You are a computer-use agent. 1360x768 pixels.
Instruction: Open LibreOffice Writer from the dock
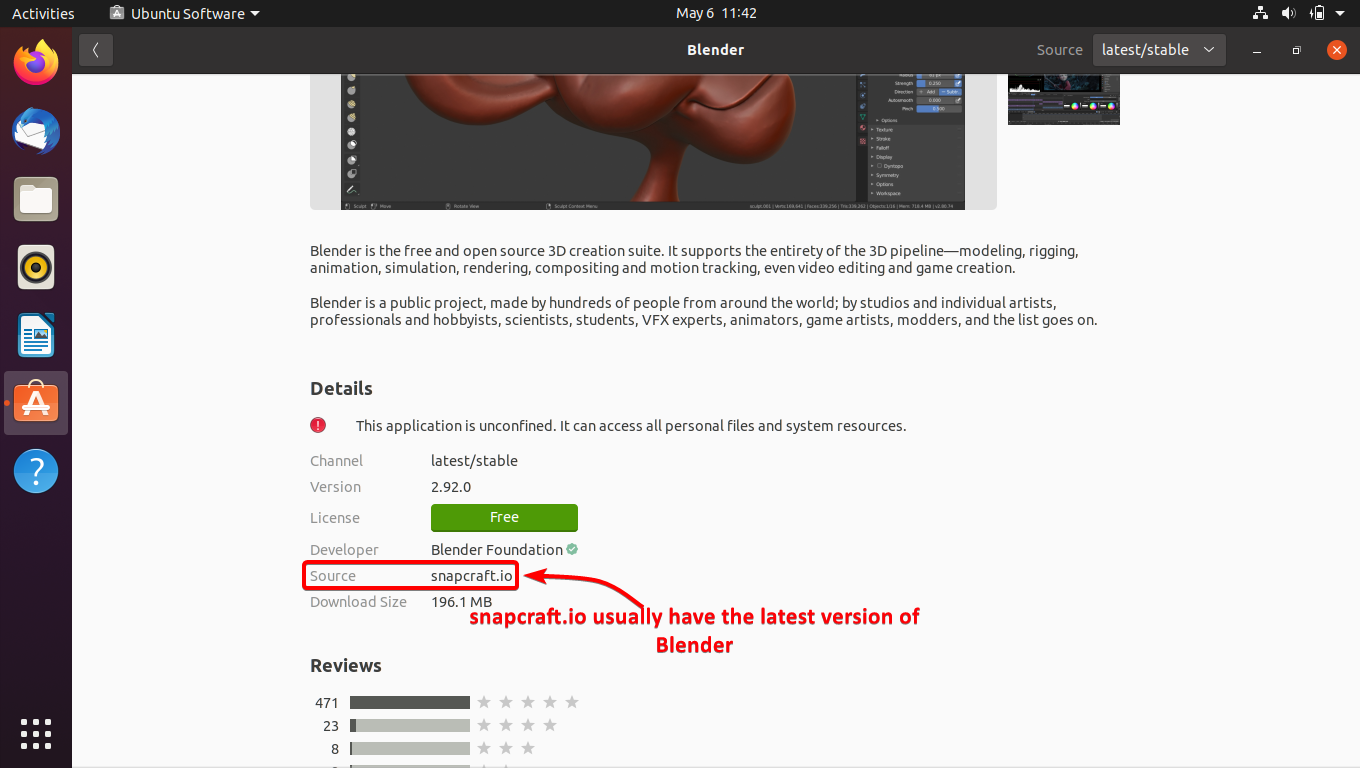(x=35, y=335)
